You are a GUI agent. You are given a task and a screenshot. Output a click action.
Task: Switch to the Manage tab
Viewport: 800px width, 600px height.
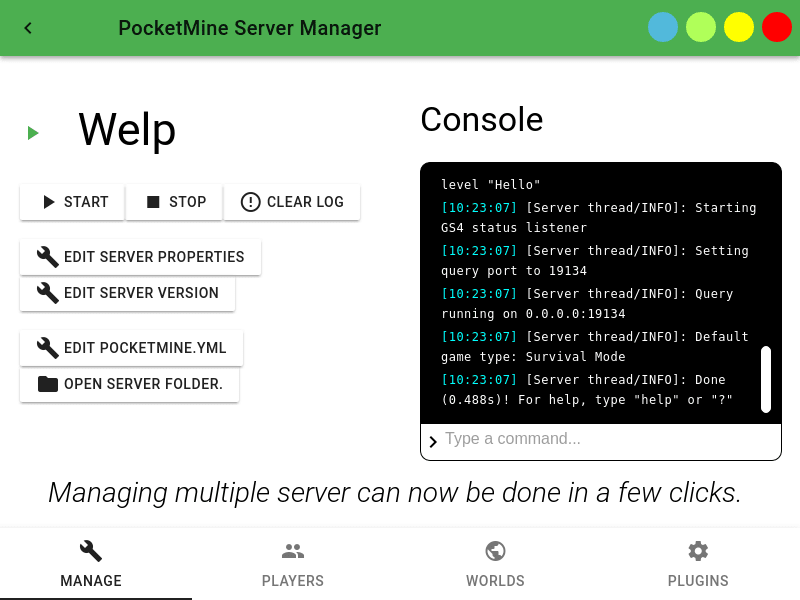tap(91, 564)
